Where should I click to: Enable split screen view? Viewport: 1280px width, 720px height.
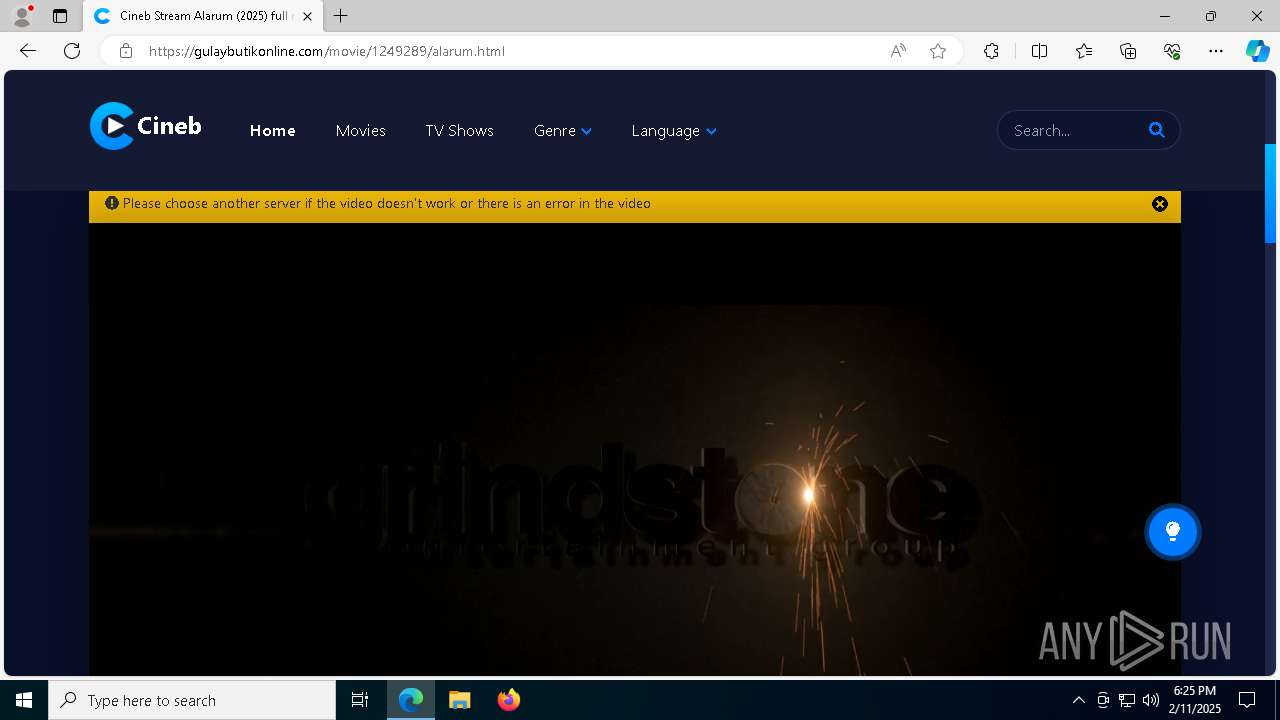point(1039,51)
